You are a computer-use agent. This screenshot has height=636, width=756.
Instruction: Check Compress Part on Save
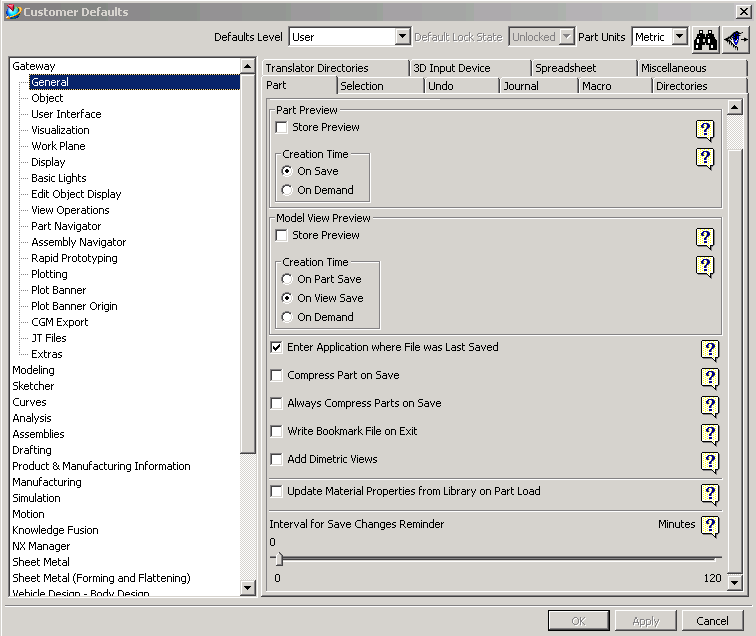tap(276, 375)
